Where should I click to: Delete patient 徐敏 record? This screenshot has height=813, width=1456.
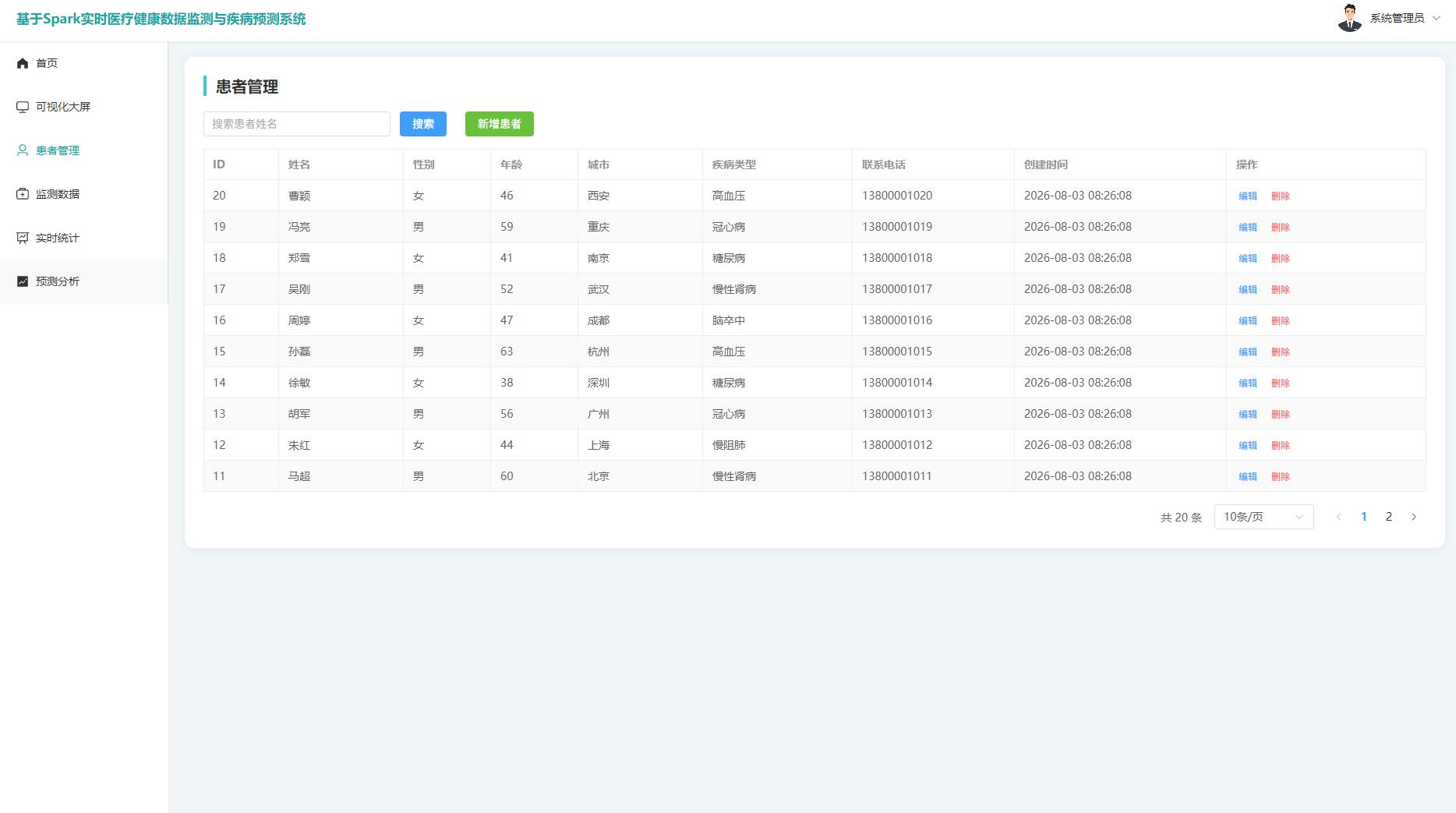pyautogui.click(x=1281, y=384)
